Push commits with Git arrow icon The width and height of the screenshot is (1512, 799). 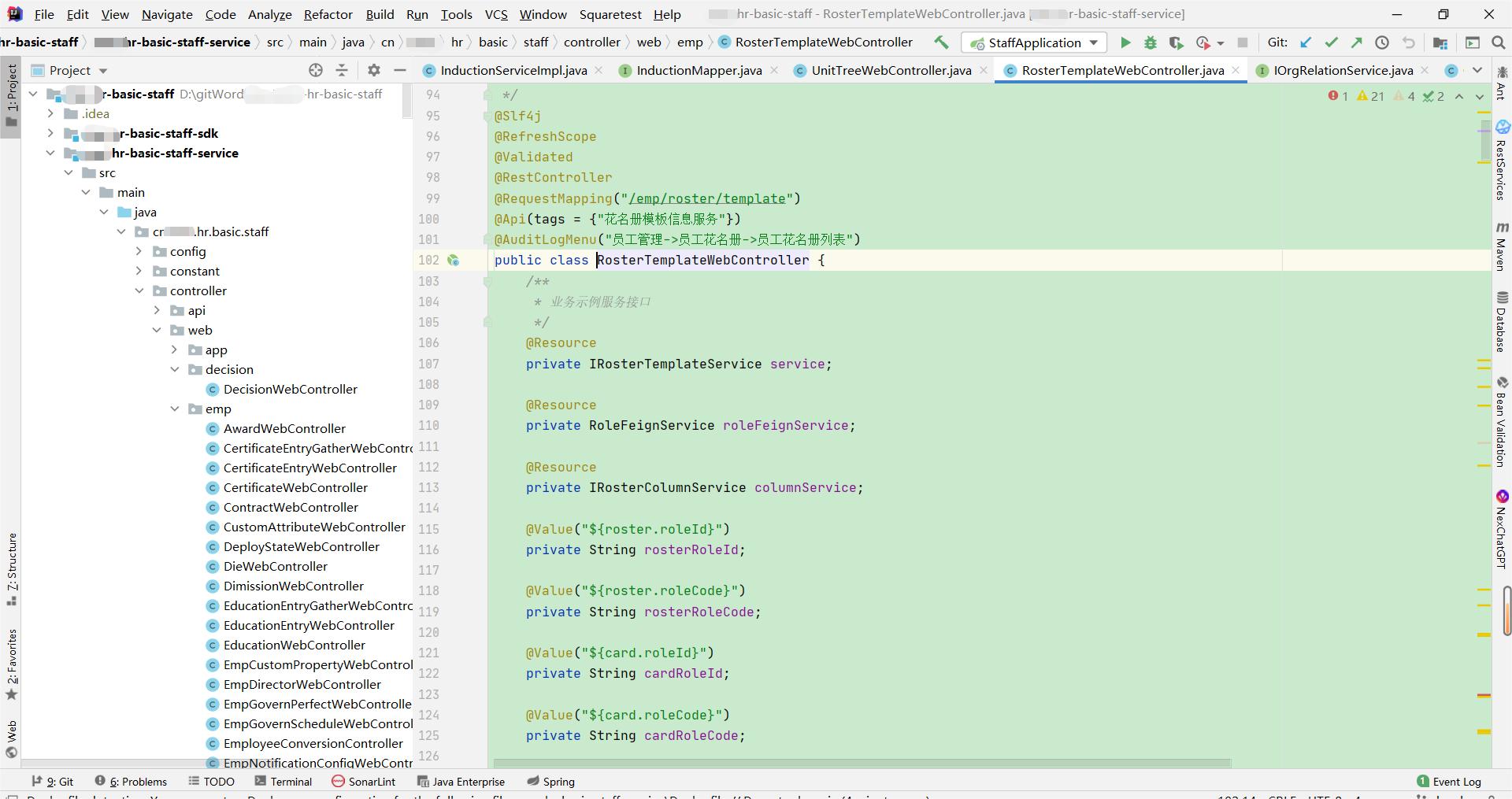1356,43
